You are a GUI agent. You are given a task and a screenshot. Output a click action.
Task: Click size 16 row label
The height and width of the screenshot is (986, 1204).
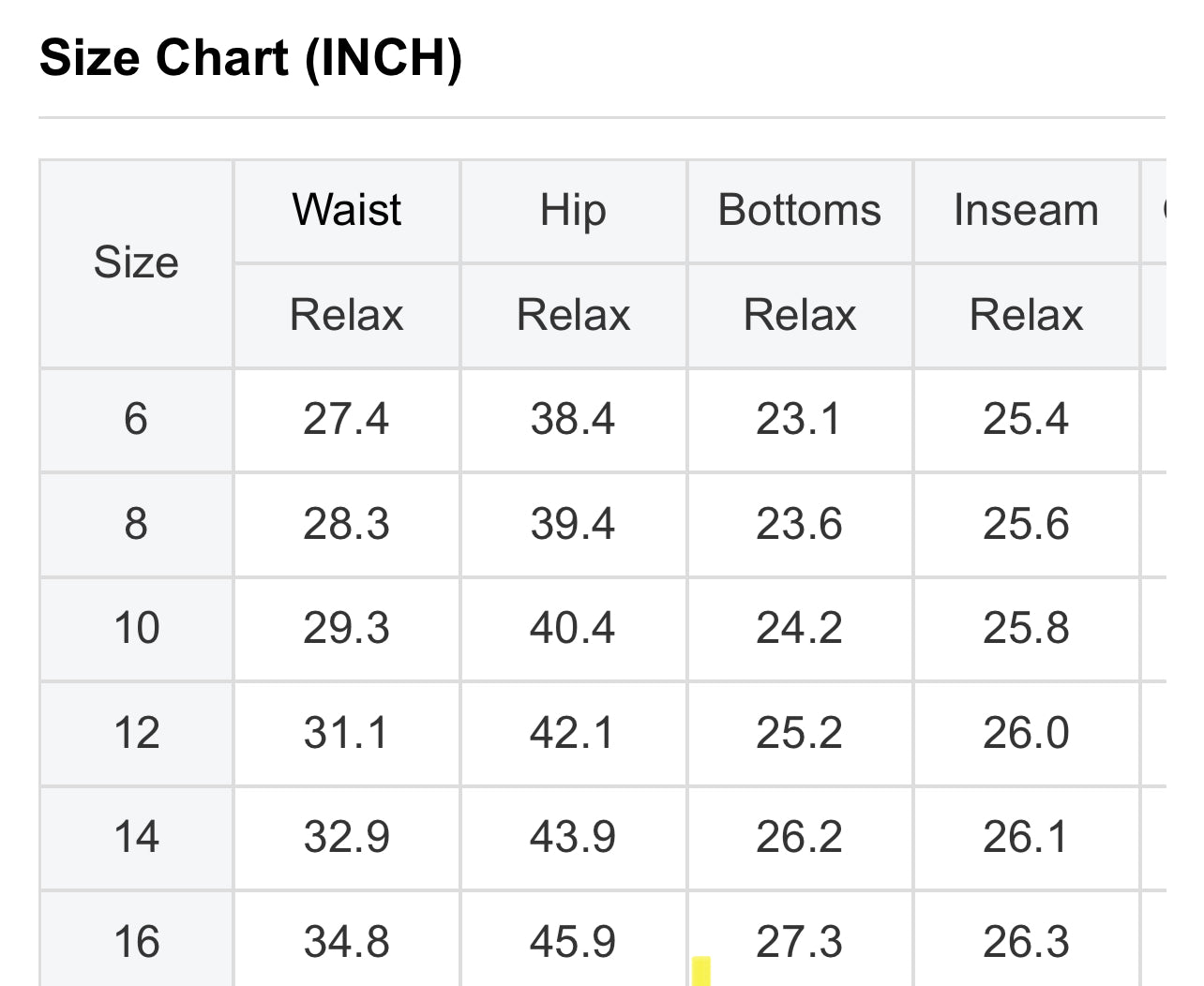click(136, 942)
